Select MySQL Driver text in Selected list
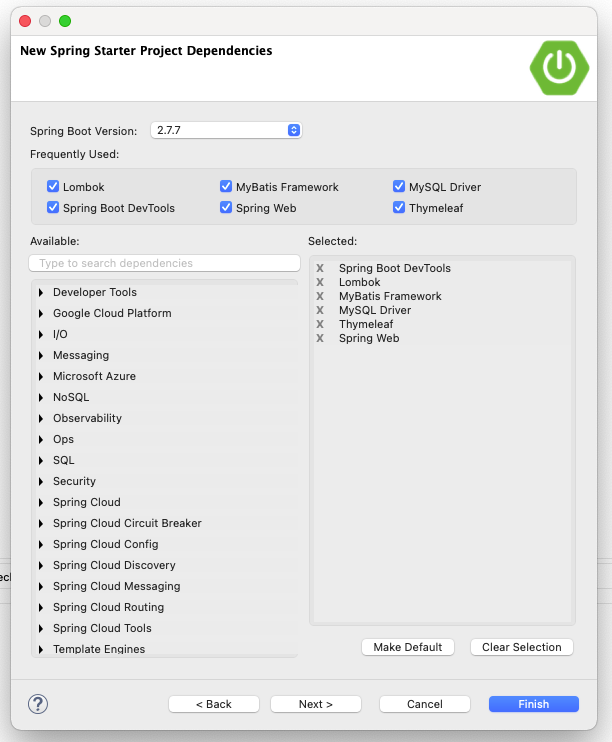The height and width of the screenshot is (742, 612). 375,310
